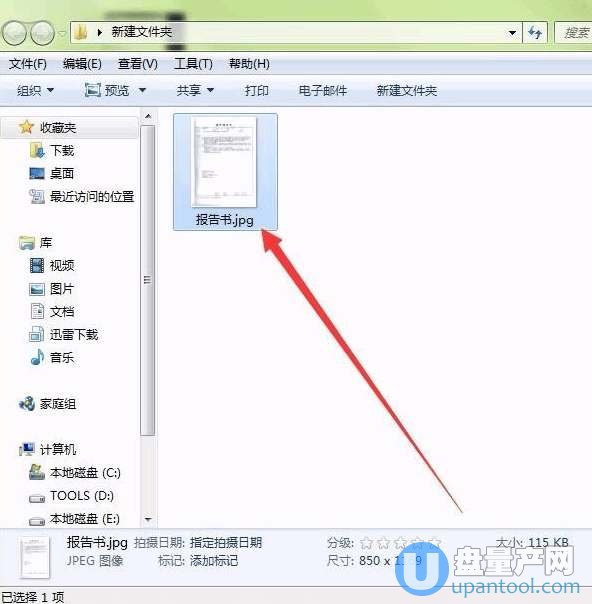Image resolution: width=592 pixels, height=604 pixels.
Task: Select the 报告书.jpg file thumbnail
Action: [225, 162]
